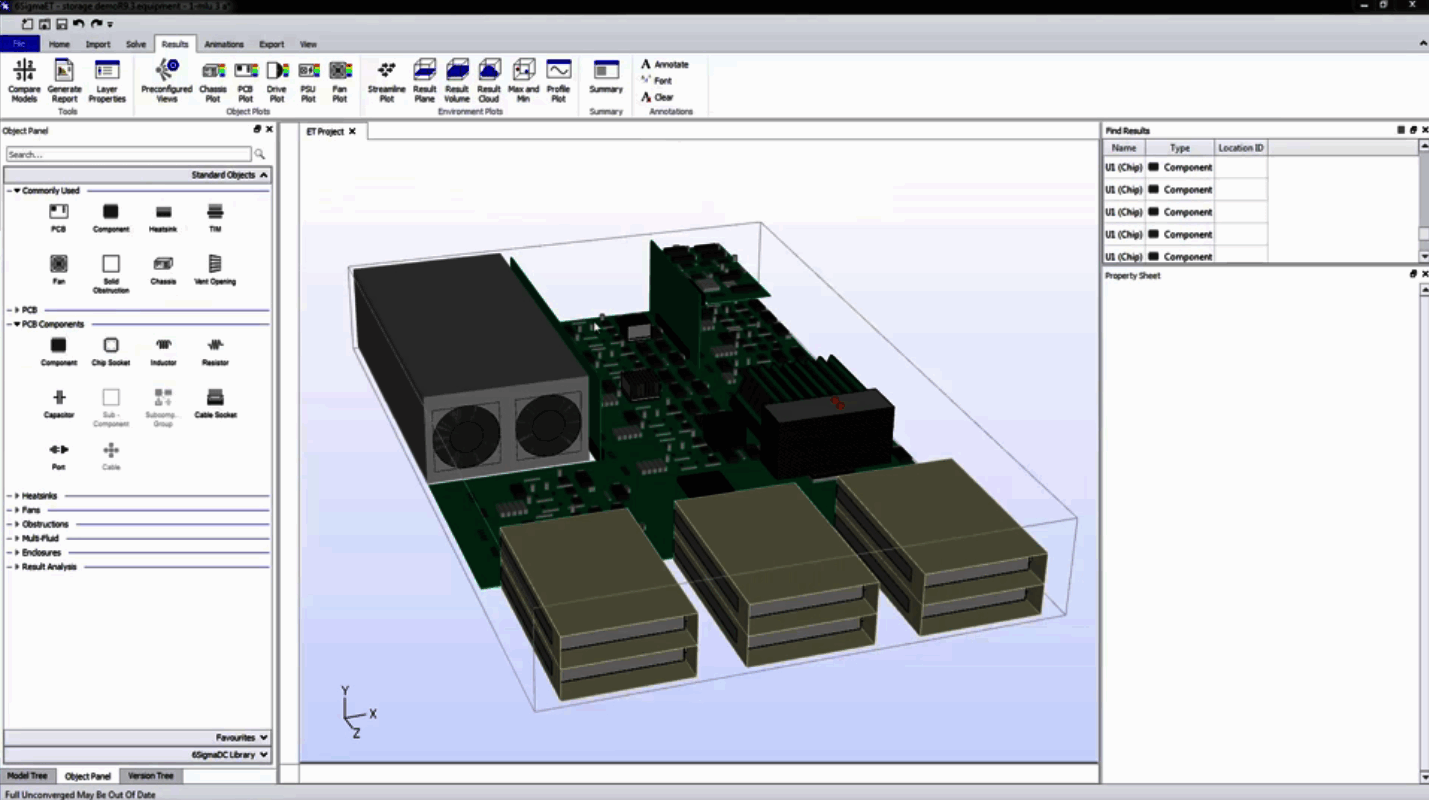
Task: Insert a Result Plane
Action: click(x=424, y=80)
